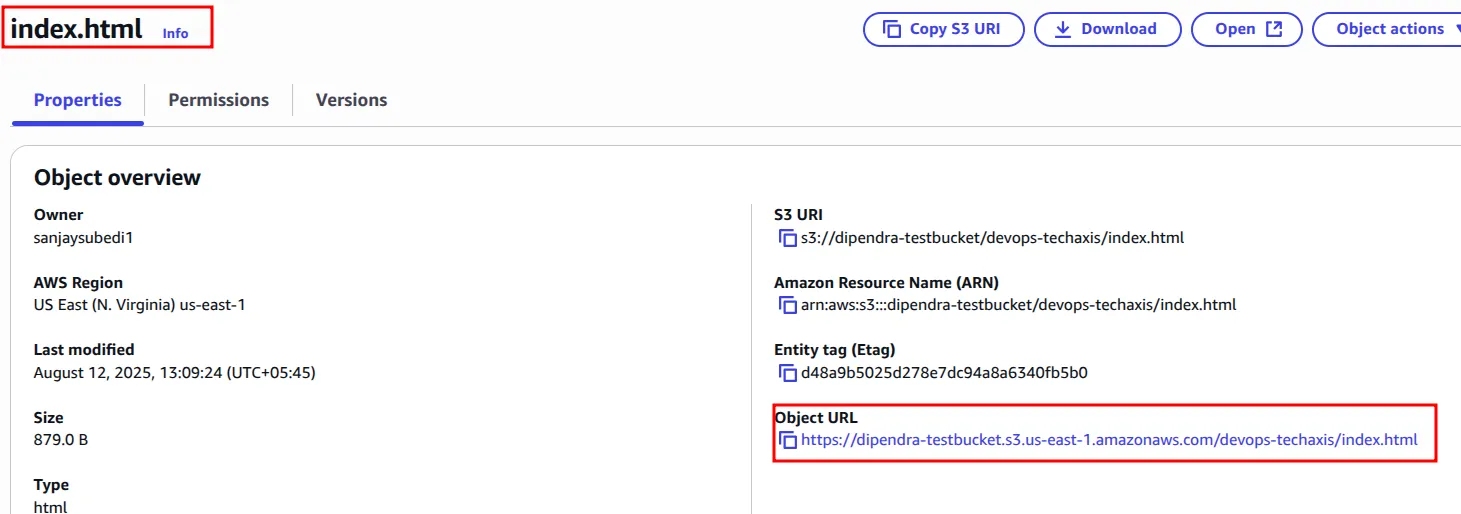Viewport: 1461px width, 514px height.
Task: Select the Amazon Resource Name (ARN) label
Action: pyautogui.click(x=886, y=283)
